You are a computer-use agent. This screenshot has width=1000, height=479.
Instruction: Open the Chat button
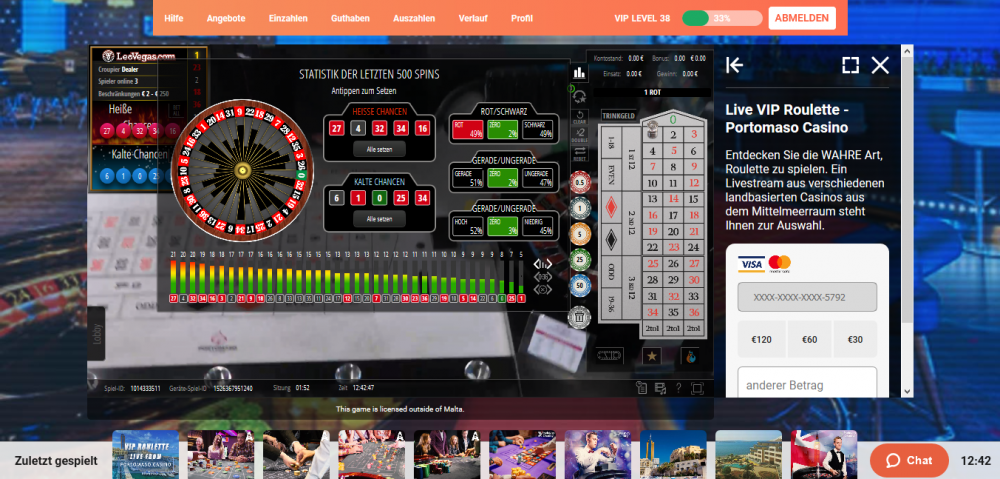tap(909, 461)
